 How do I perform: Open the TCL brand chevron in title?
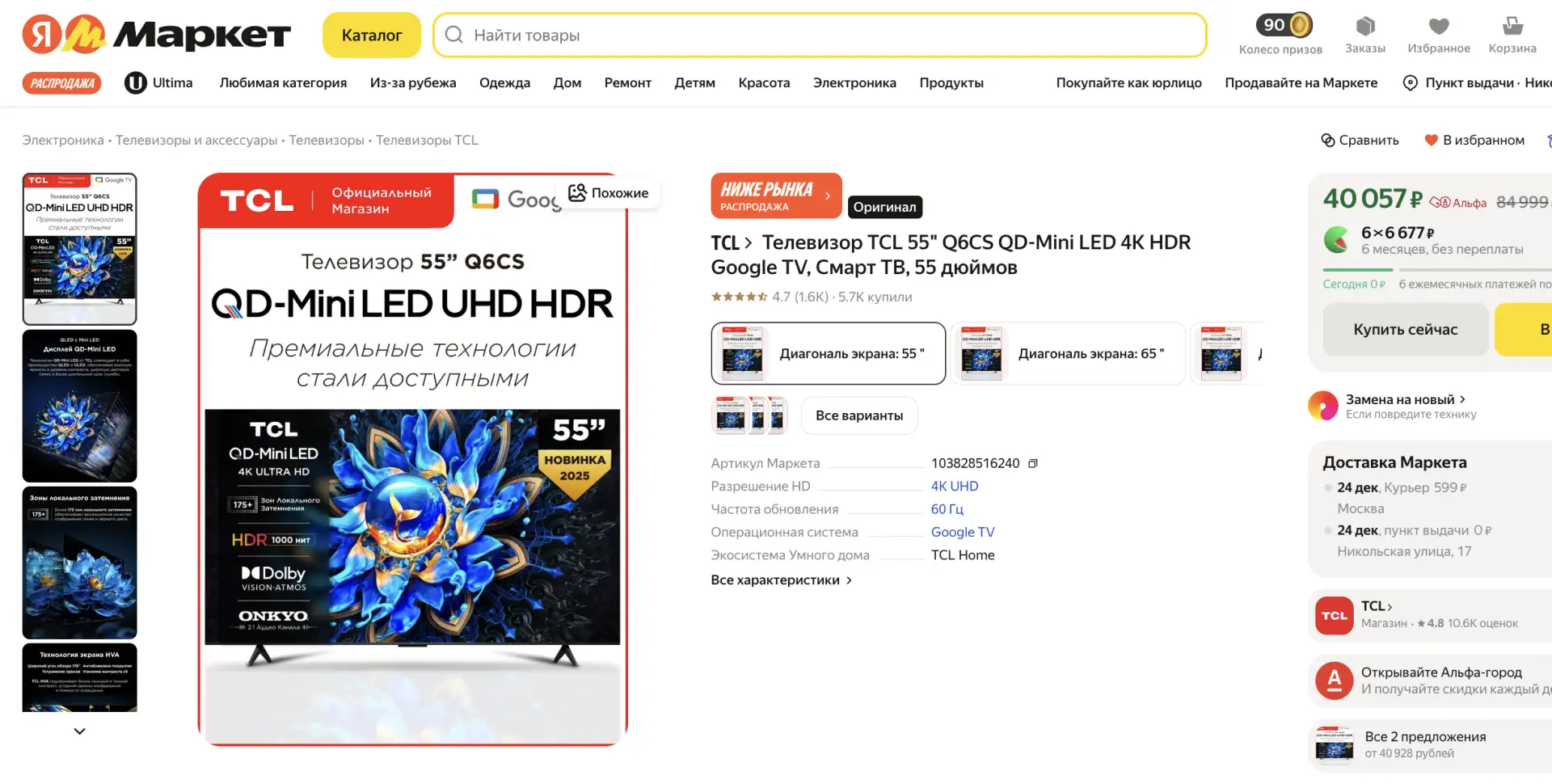tap(749, 242)
